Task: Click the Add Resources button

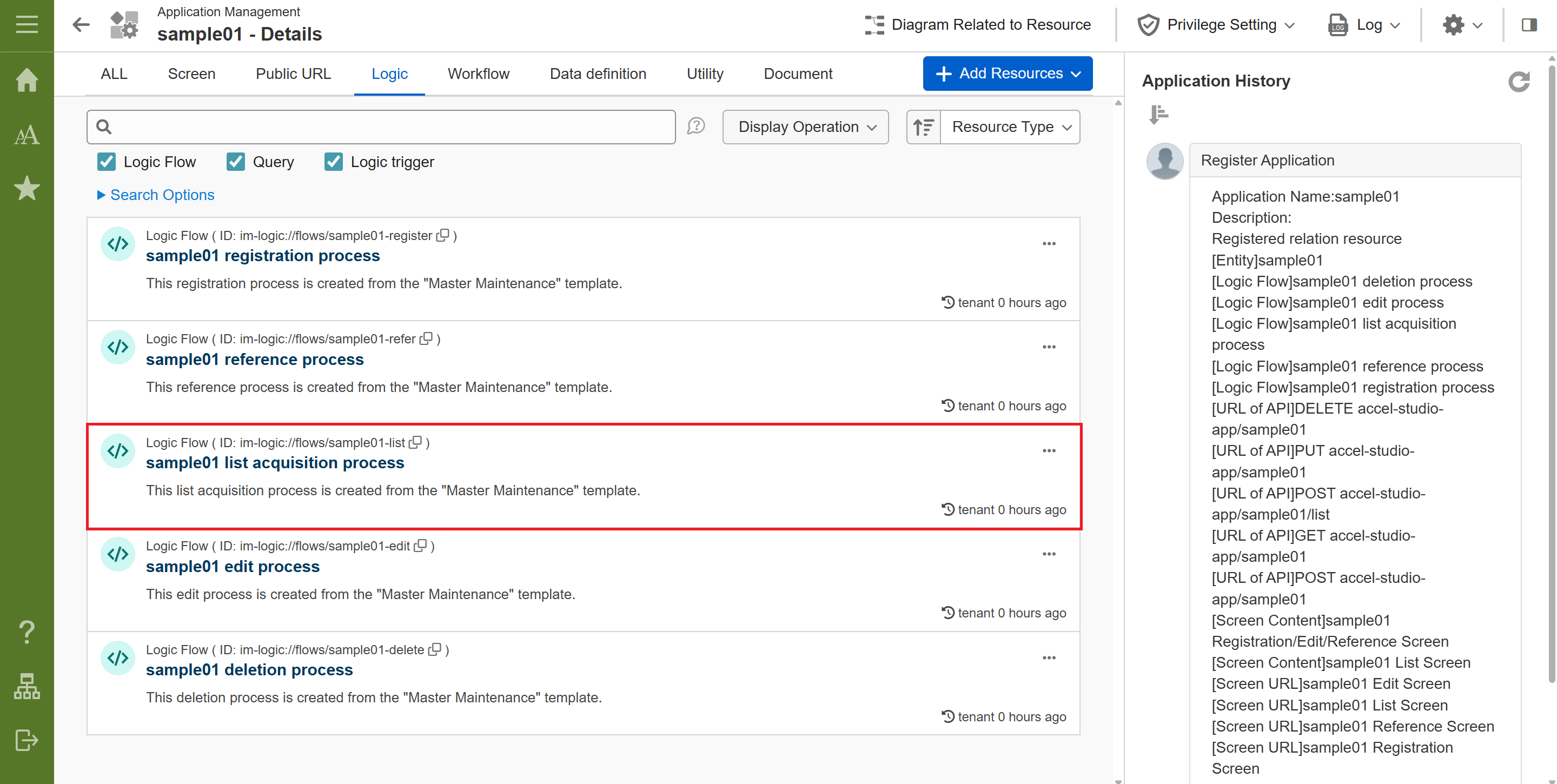Action: click(x=1007, y=74)
